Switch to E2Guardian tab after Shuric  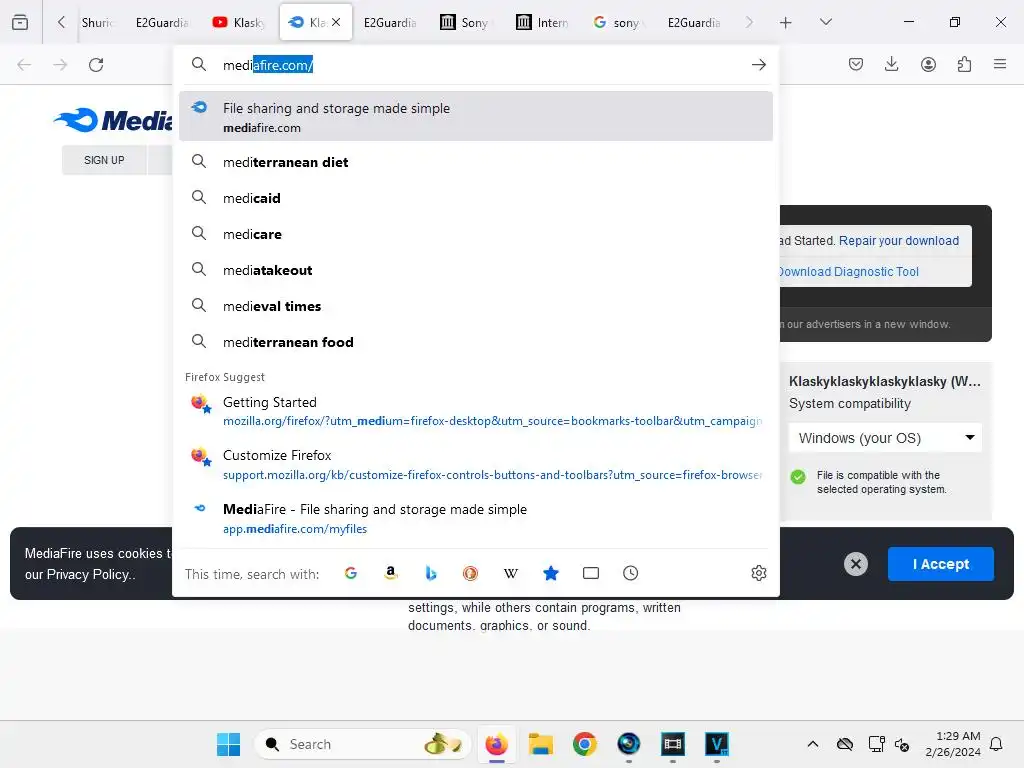click(x=161, y=23)
